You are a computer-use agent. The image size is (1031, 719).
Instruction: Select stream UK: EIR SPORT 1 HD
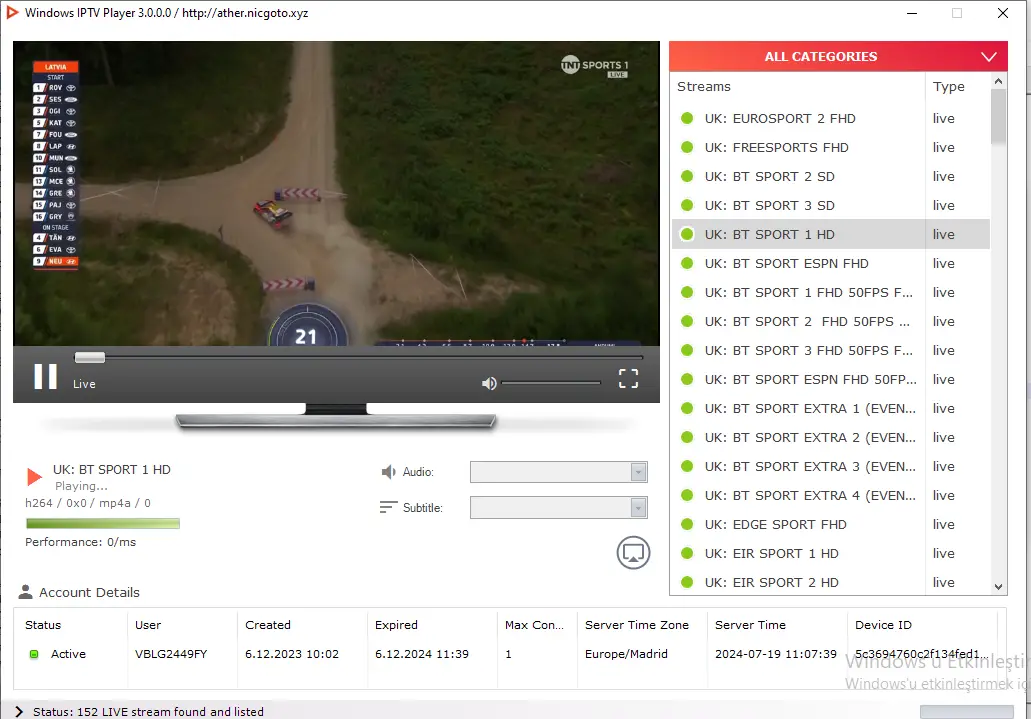(830, 553)
